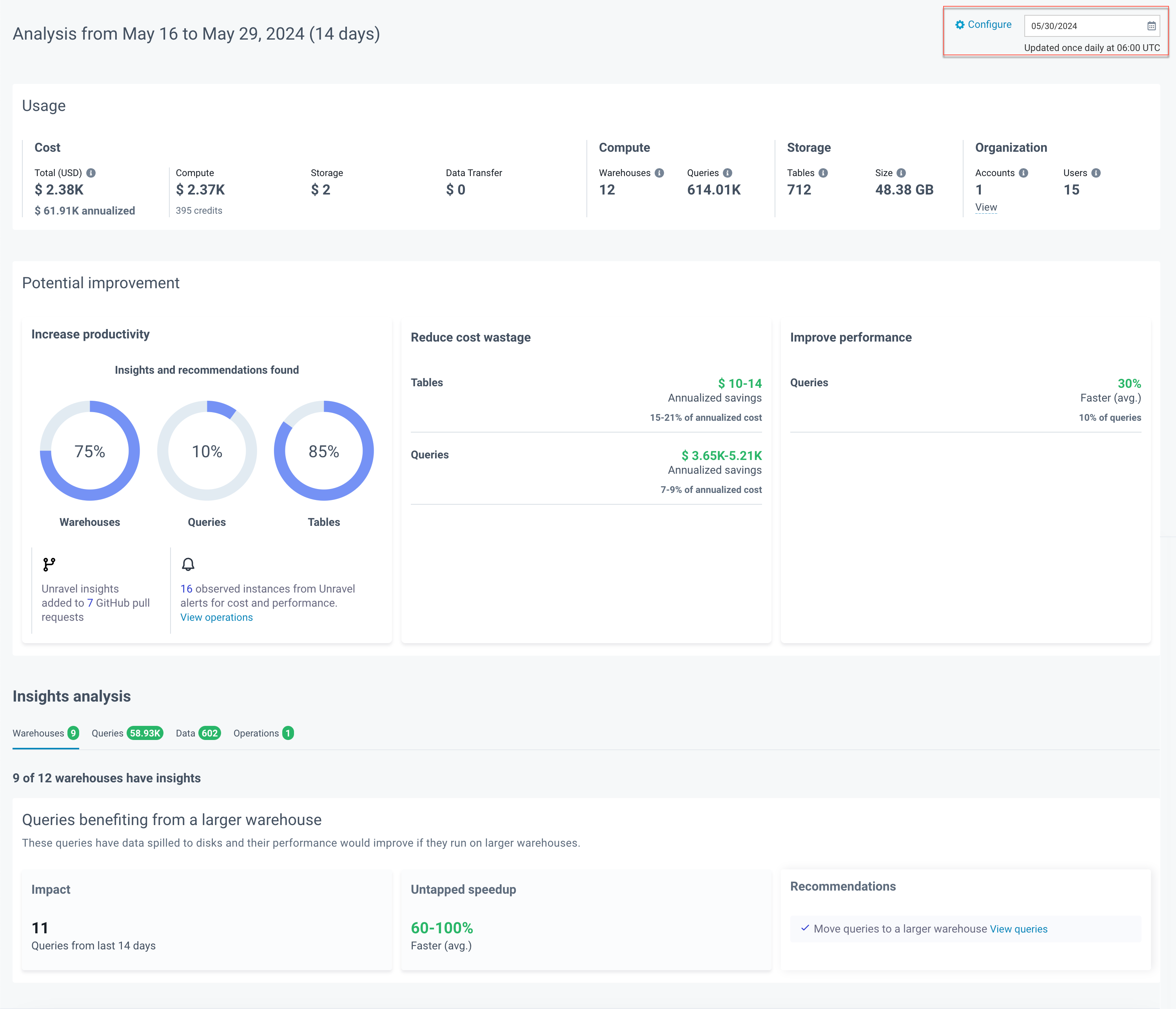Image resolution: width=1176 pixels, height=1009 pixels.
Task: Click View link under Accounts
Action: pyautogui.click(x=985, y=207)
